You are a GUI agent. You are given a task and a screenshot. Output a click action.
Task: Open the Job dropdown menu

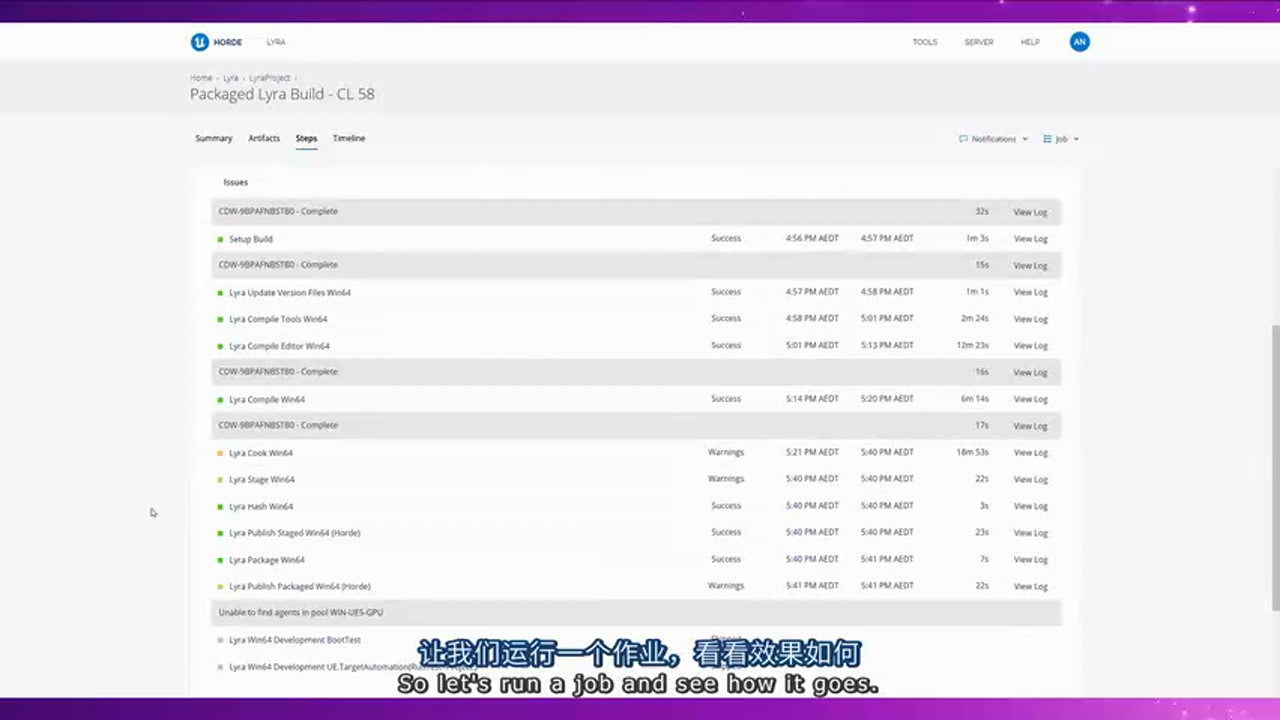tap(1061, 139)
